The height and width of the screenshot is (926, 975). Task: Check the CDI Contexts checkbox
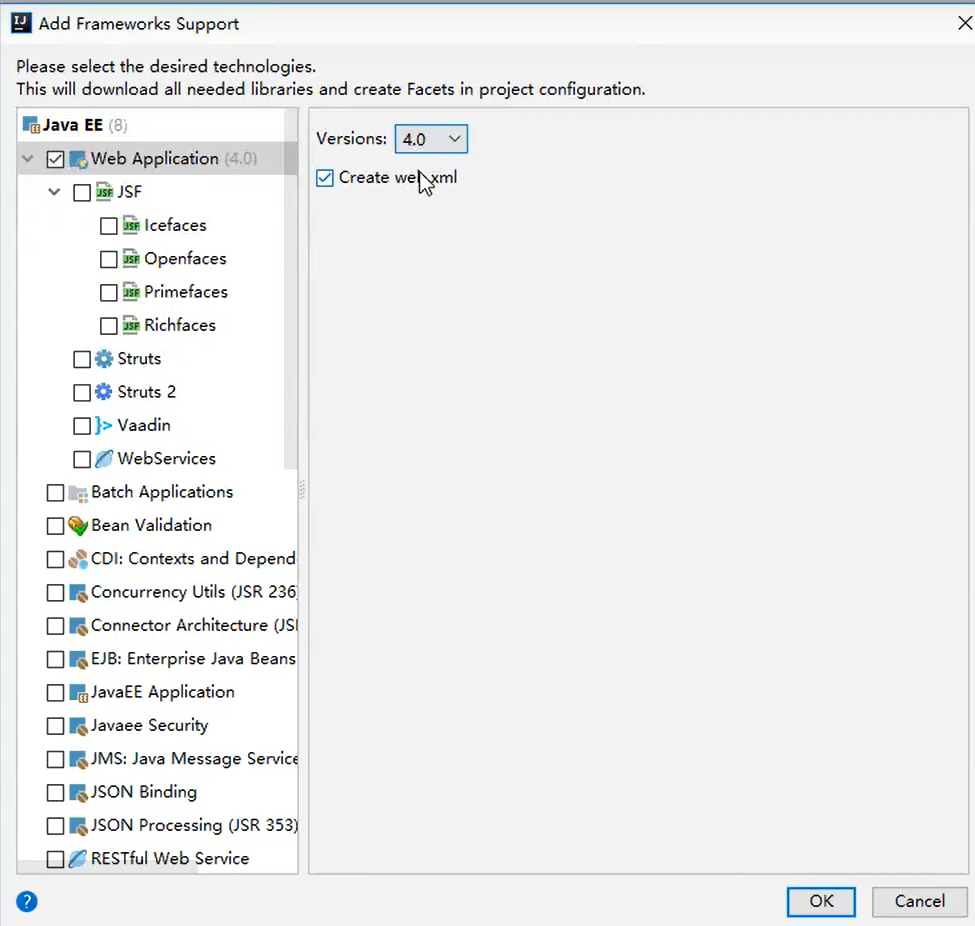click(55, 560)
